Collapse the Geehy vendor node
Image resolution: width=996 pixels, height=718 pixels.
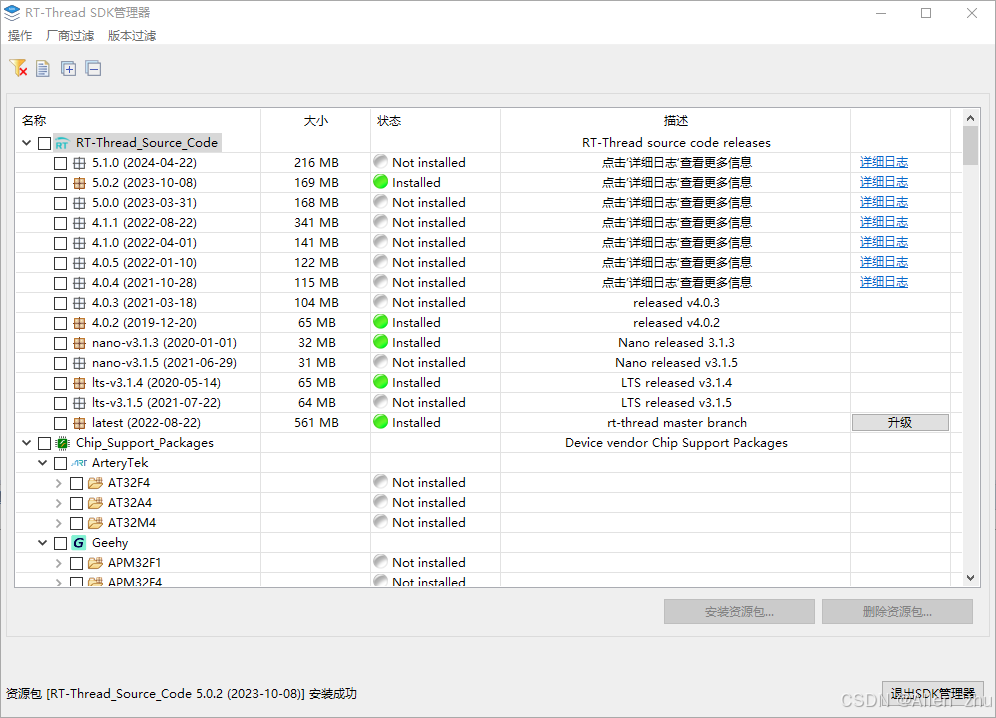43,543
